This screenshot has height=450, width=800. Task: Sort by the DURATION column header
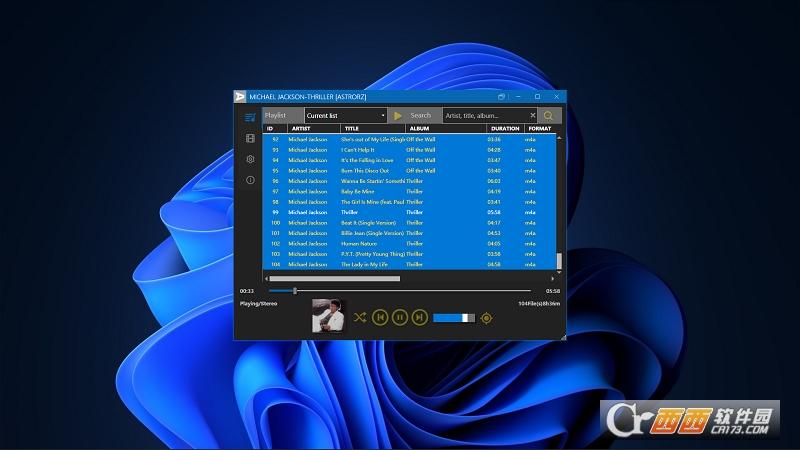505,129
